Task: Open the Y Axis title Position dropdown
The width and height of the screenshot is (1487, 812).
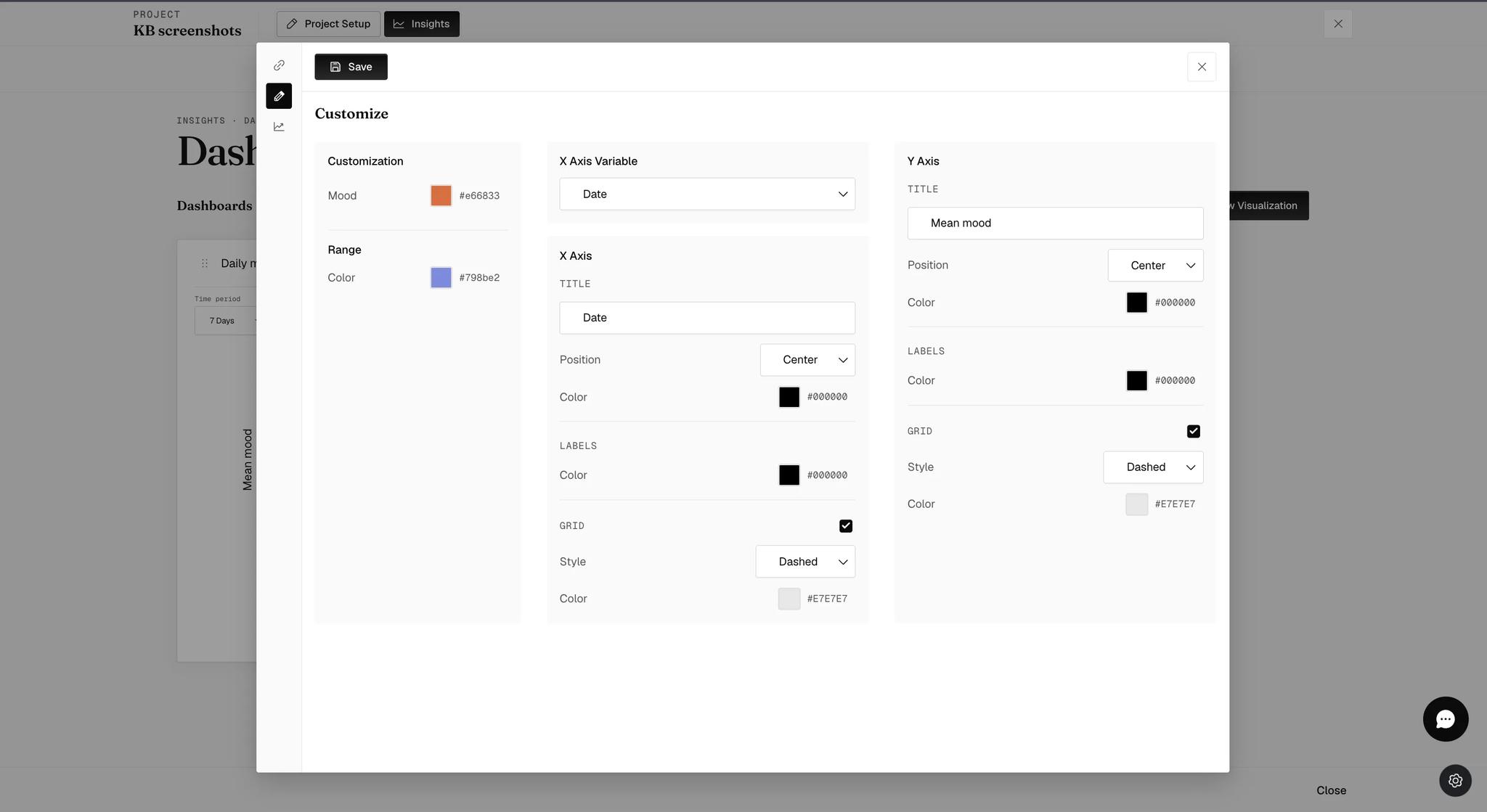Action: 1155,266
